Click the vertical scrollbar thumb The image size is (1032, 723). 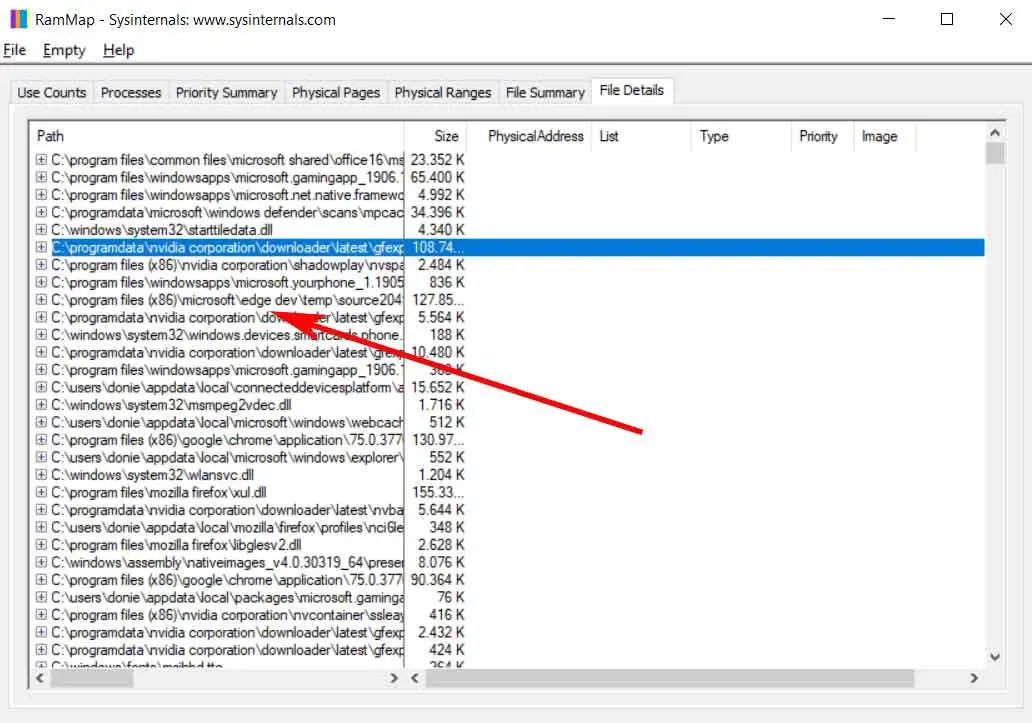(994, 153)
